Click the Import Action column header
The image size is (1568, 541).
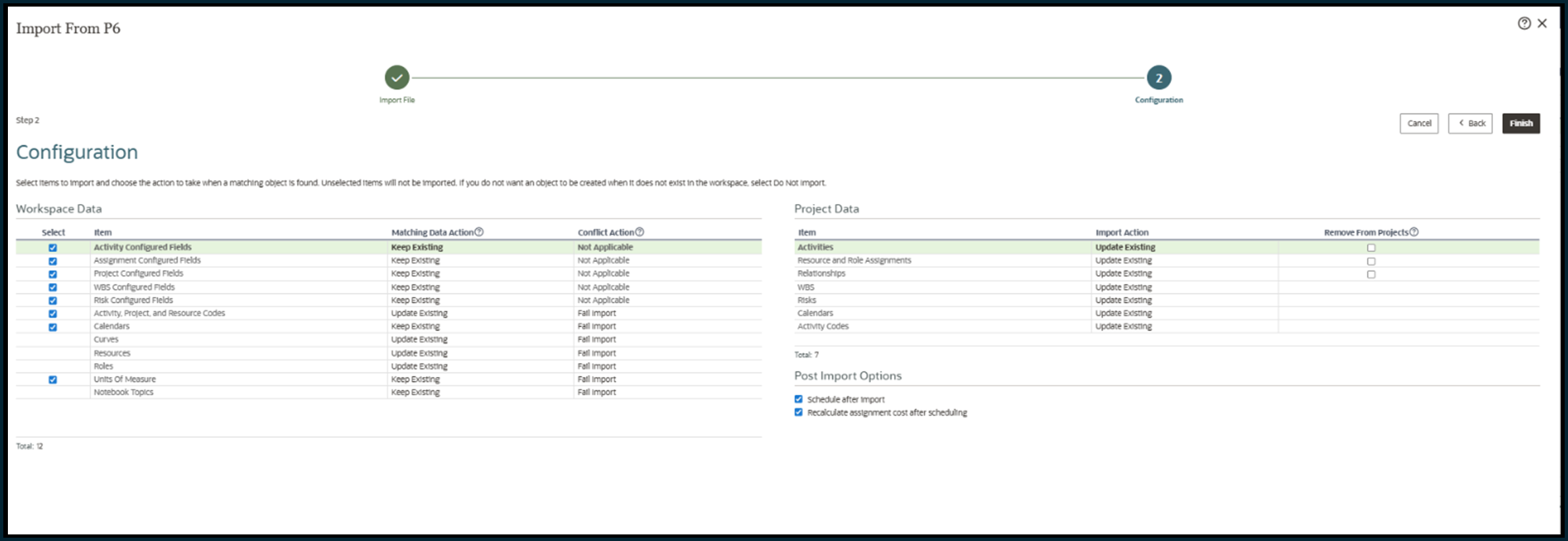tap(1122, 232)
